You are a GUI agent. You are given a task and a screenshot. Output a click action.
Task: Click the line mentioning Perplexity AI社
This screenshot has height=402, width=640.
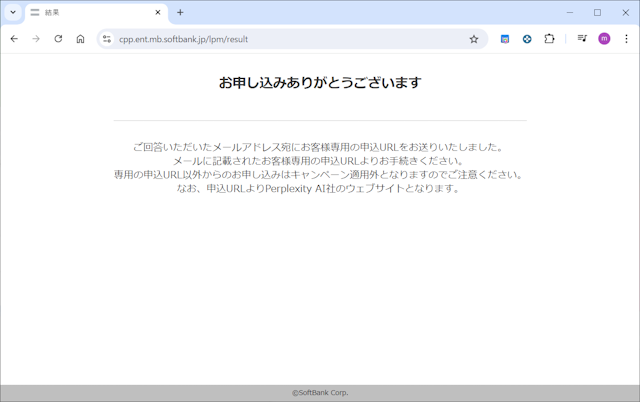click(319, 189)
